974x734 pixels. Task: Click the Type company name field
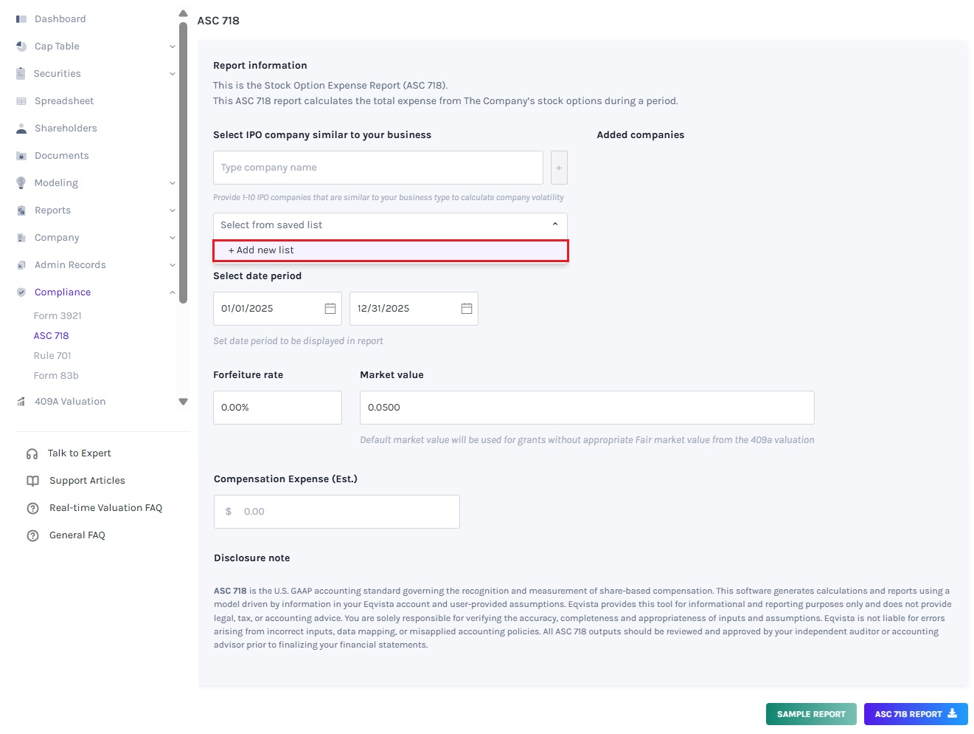pos(378,168)
